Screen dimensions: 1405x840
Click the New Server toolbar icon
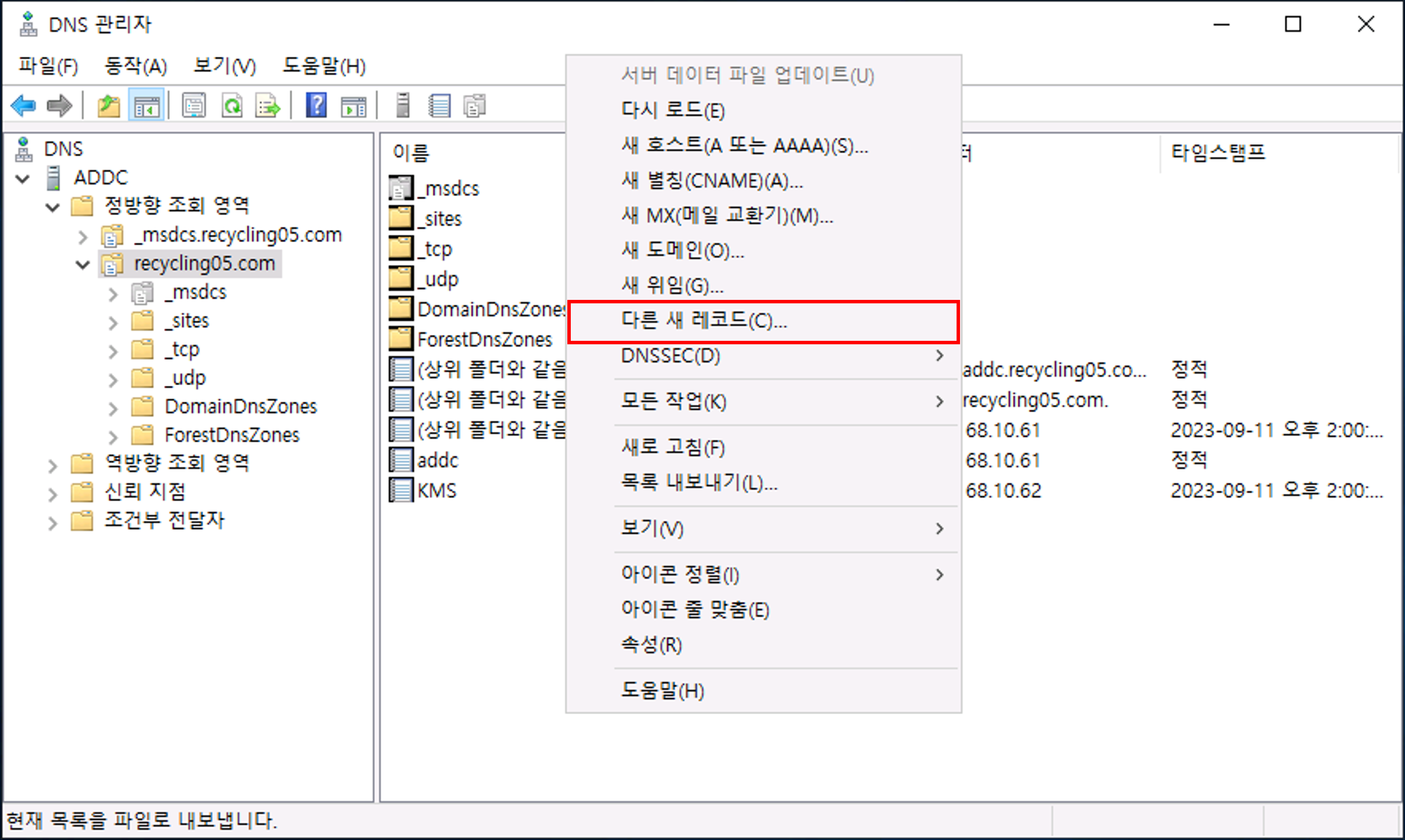click(403, 106)
